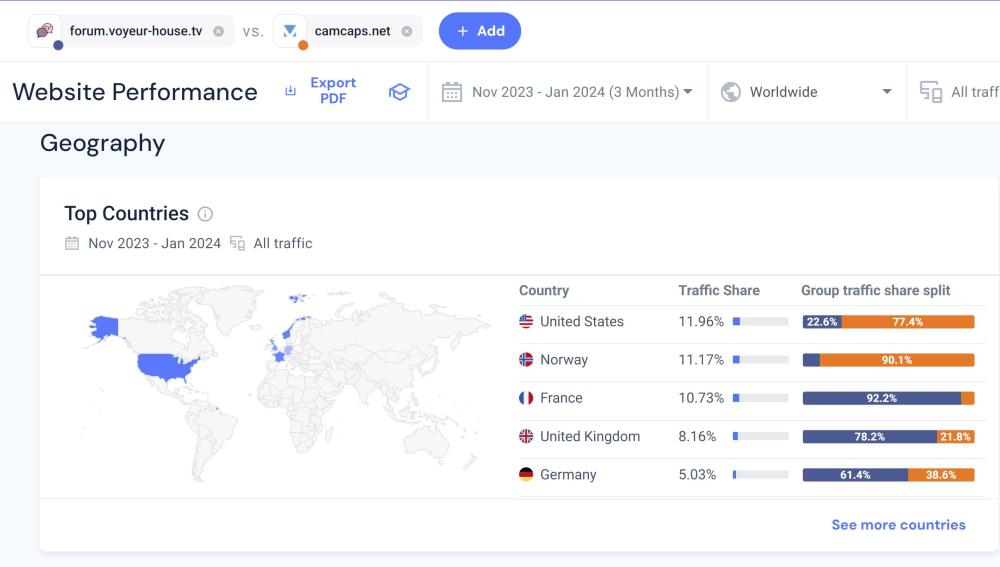Viewport: 1000px width, 567px height.
Task: Click the Export PDF download icon
Action: point(290,91)
